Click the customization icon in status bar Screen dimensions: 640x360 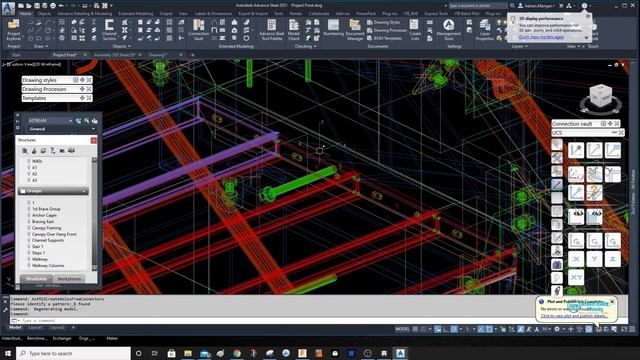632,329
